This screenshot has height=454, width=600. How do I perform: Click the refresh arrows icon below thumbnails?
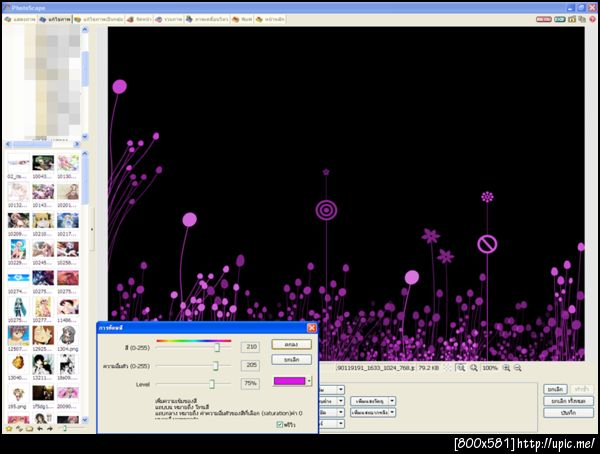[19, 429]
